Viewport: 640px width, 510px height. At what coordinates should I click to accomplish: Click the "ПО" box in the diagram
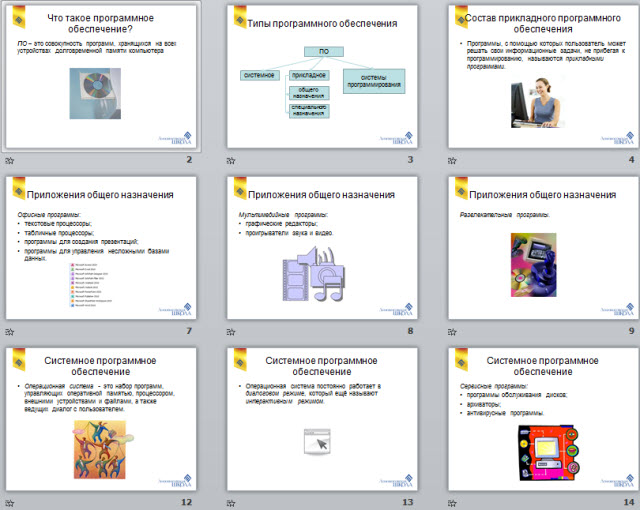coord(323,51)
